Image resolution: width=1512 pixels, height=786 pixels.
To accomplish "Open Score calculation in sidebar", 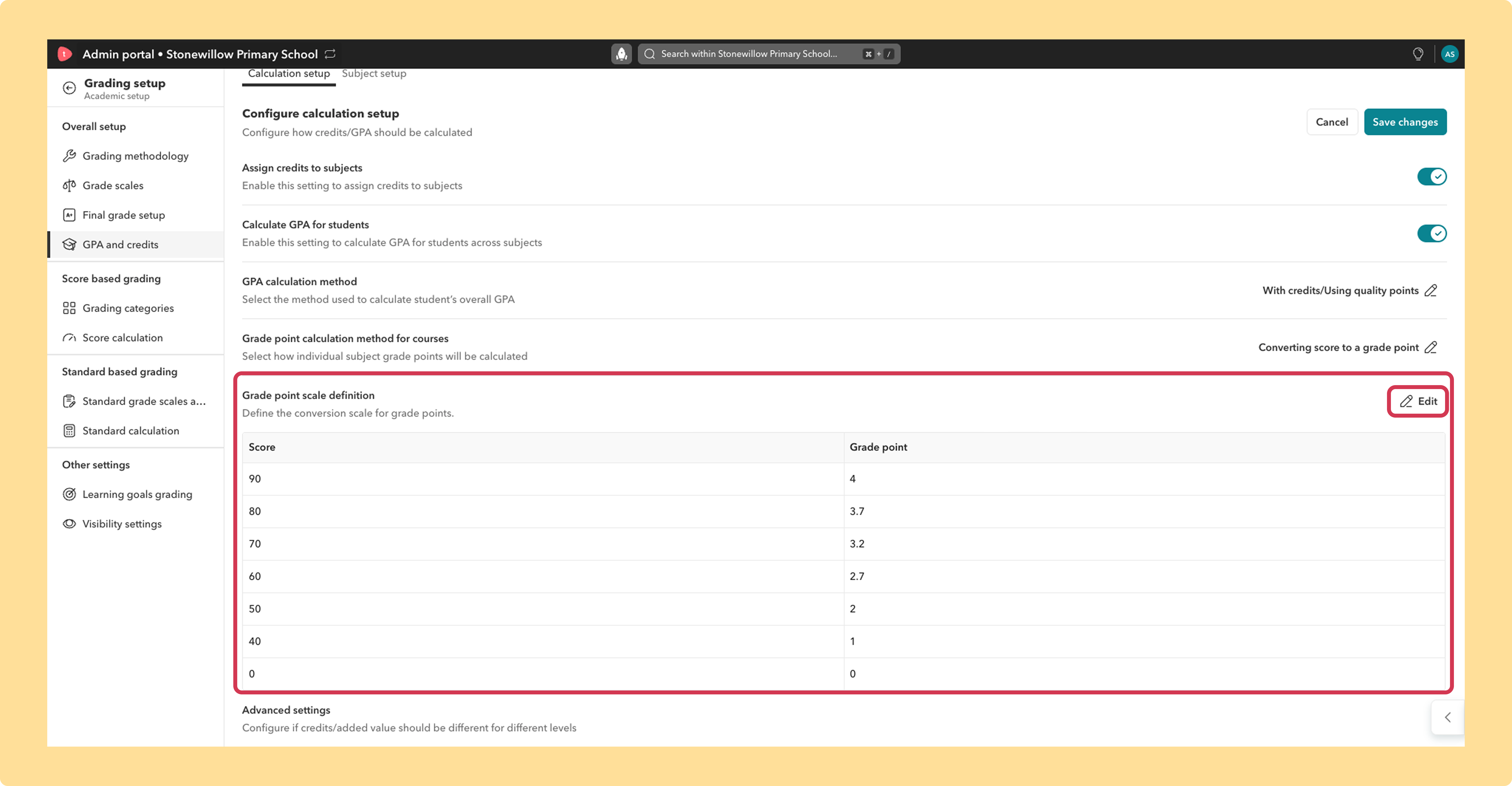I will pyautogui.click(x=136, y=338).
